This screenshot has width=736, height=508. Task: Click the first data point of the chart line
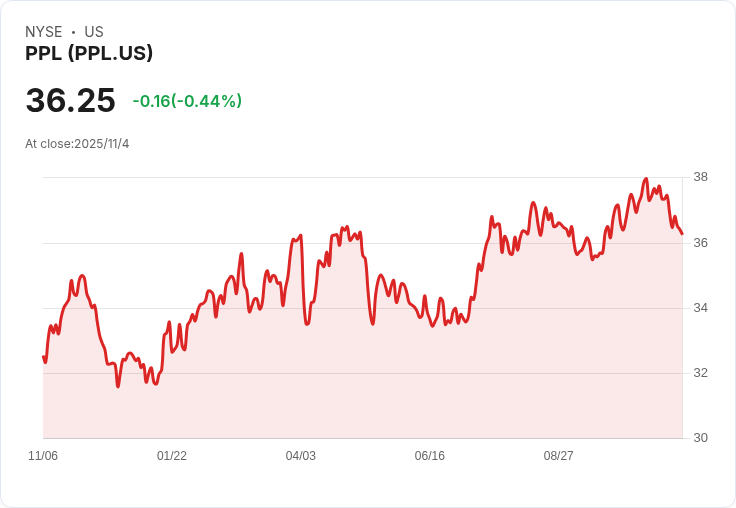pyautogui.click(x=43, y=357)
